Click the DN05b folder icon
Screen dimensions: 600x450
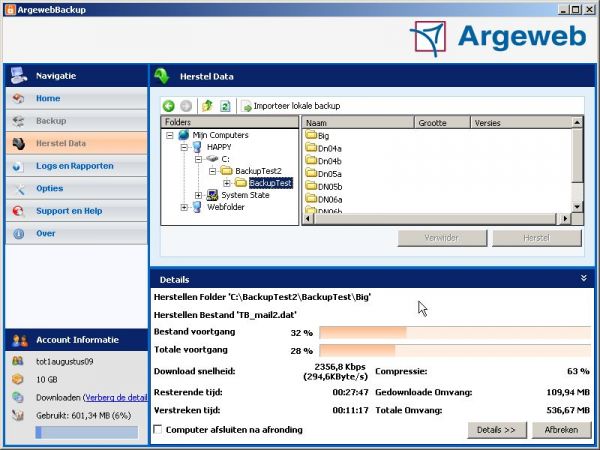pyautogui.click(x=311, y=186)
